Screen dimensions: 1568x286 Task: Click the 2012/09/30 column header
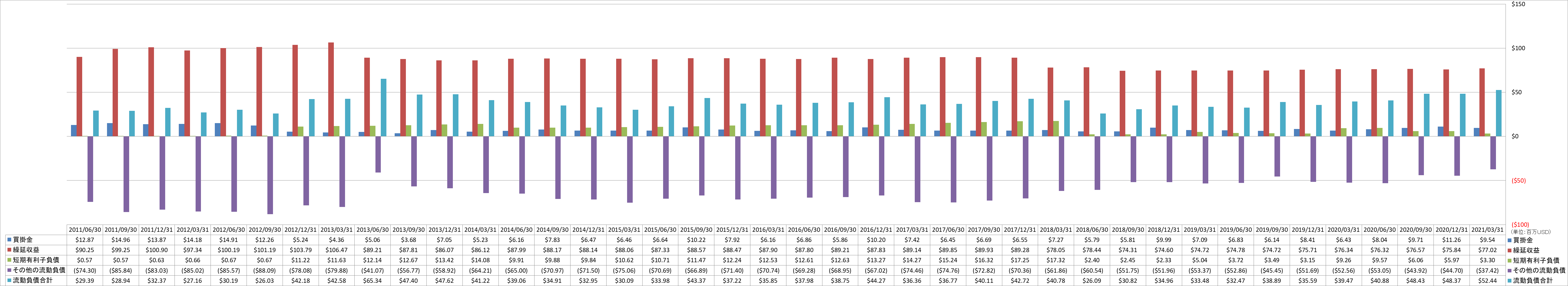click(265, 230)
